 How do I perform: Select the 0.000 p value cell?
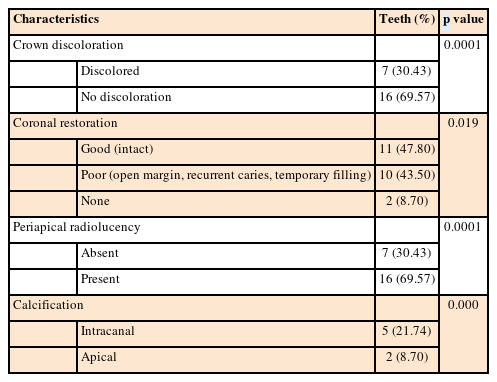(x=464, y=334)
